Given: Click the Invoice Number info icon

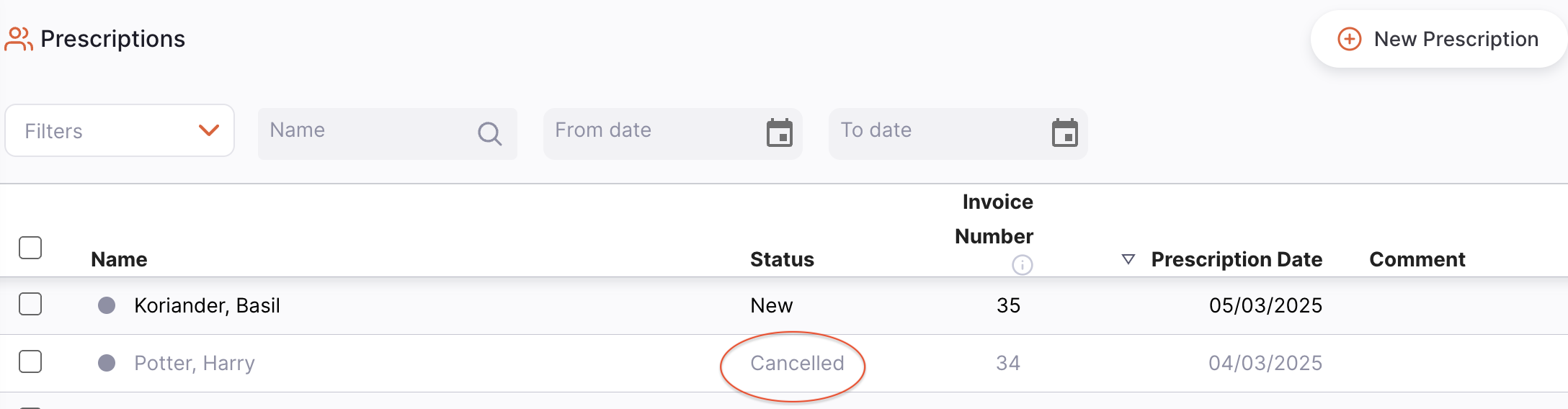Looking at the screenshot, I should [1022, 265].
